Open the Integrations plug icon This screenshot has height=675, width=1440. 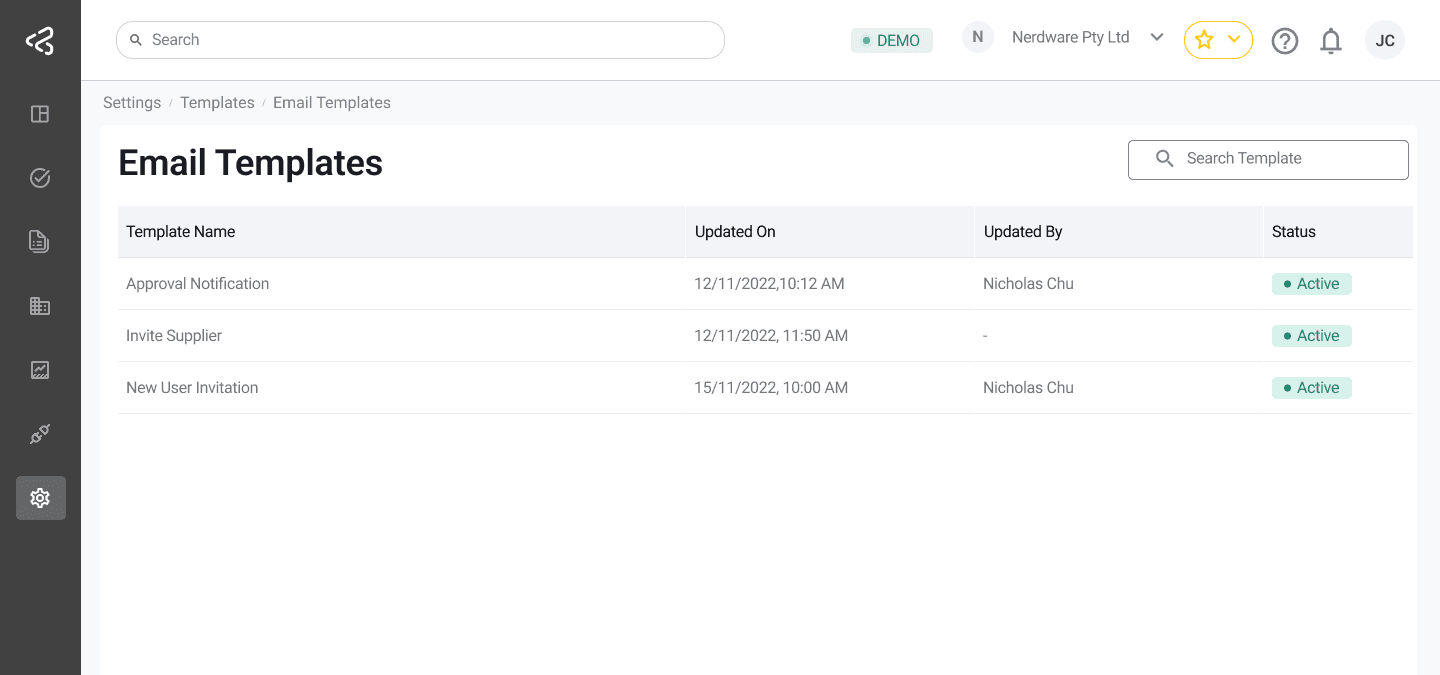pyautogui.click(x=40, y=433)
